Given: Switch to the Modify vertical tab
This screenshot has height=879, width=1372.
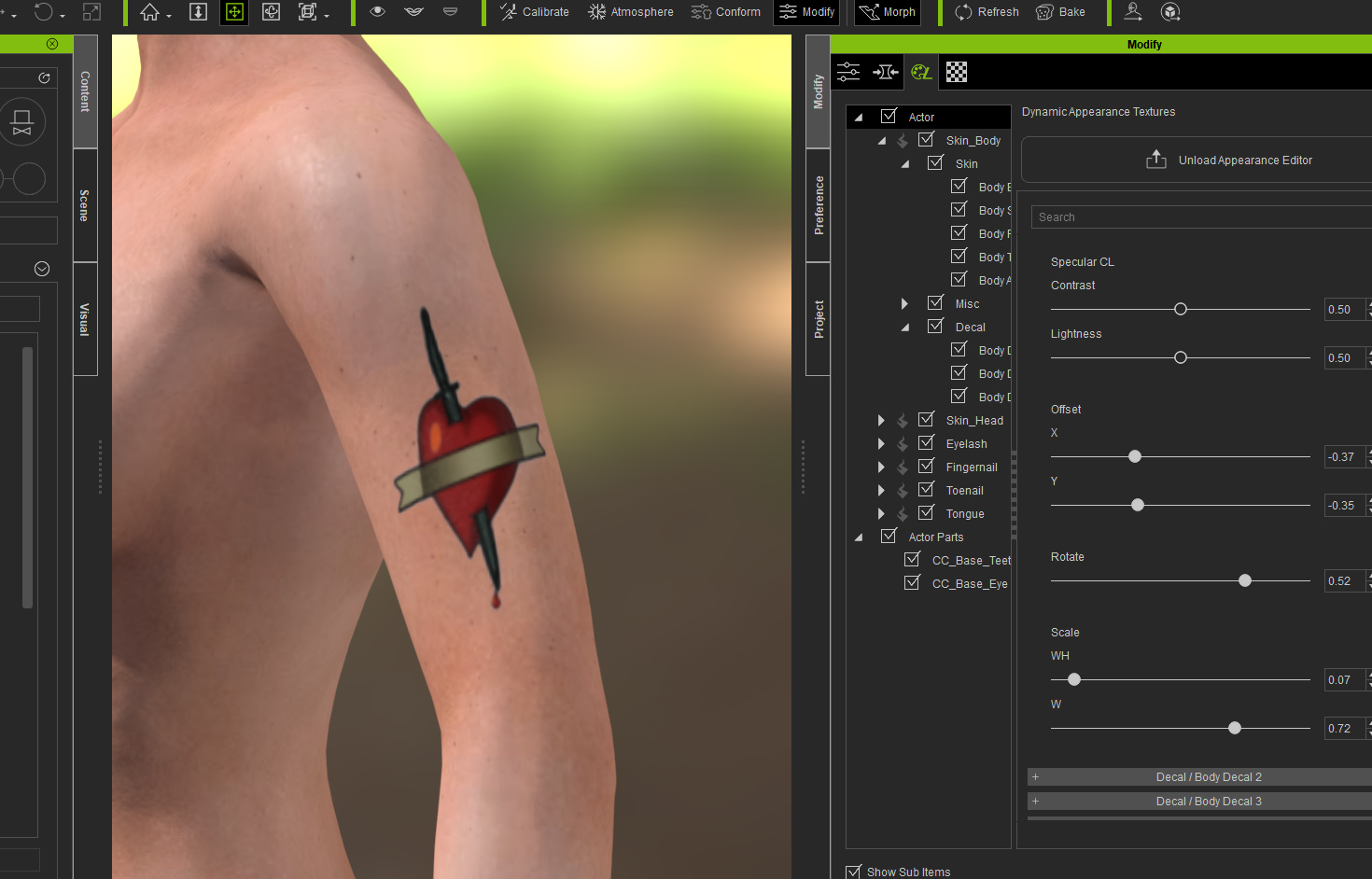Looking at the screenshot, I should click(x=819, y=91).
